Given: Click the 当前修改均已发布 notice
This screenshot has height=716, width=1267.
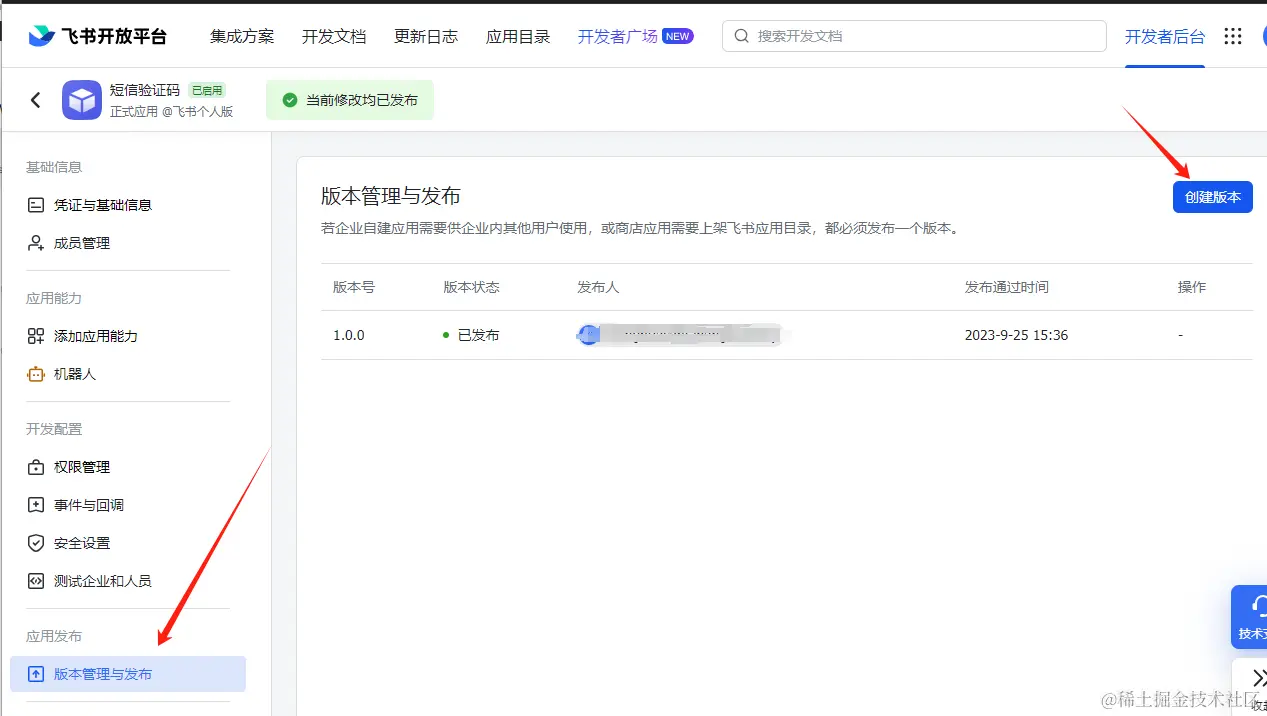Looking at the screenshot, I should pyautogui.click(x=350, y=100).
